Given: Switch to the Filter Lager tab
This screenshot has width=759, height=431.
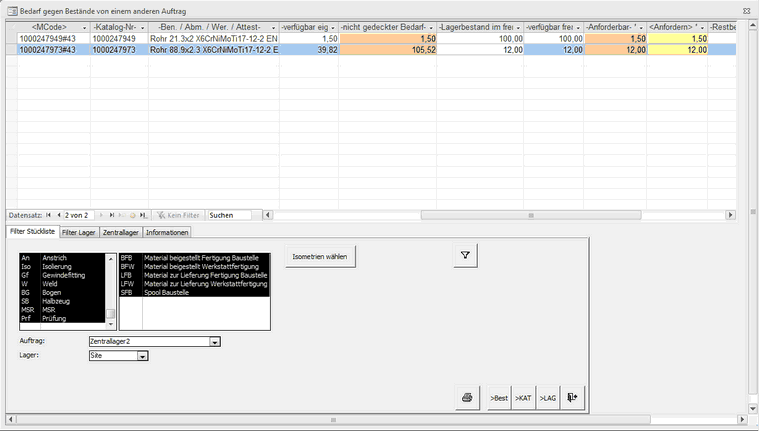Looking at the screenshot, I should point(79,232).
